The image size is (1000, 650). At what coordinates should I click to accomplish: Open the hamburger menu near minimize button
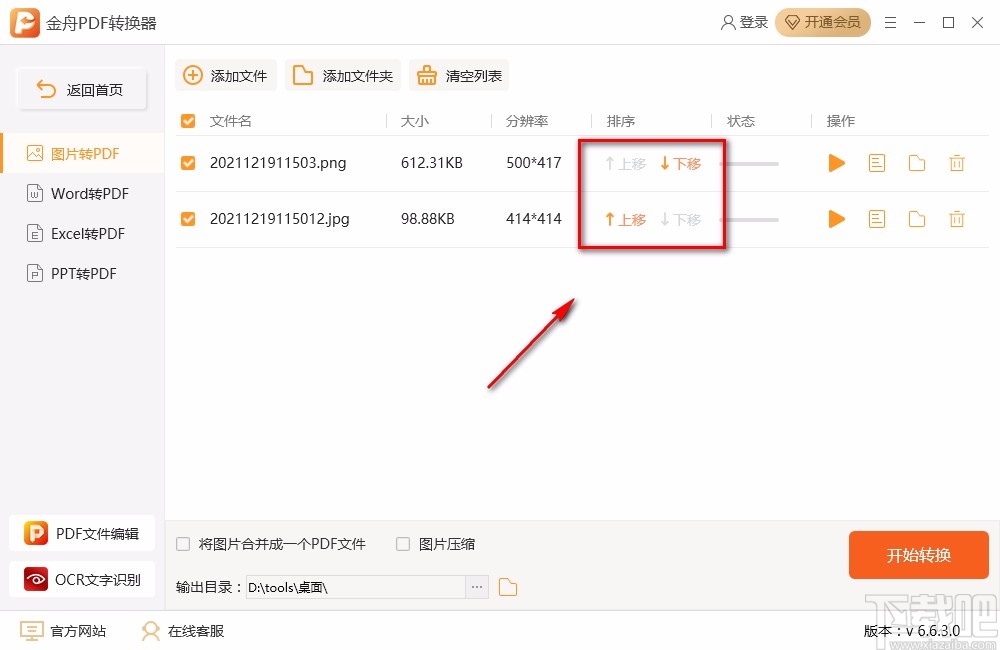coord(891,22)
